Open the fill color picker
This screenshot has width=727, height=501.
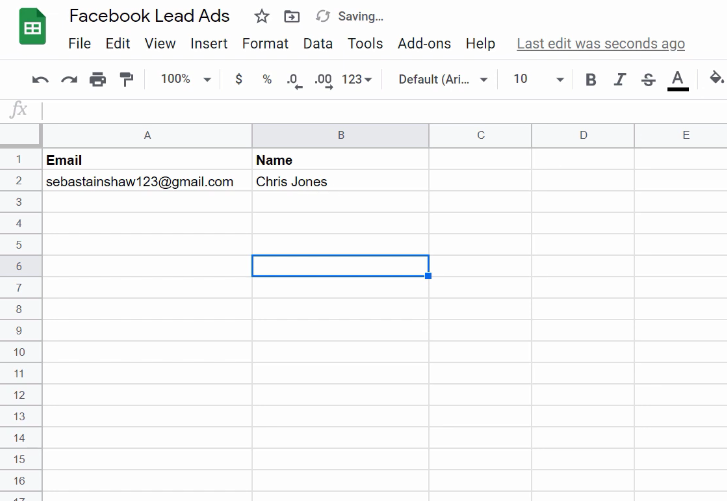pos(716,78)
